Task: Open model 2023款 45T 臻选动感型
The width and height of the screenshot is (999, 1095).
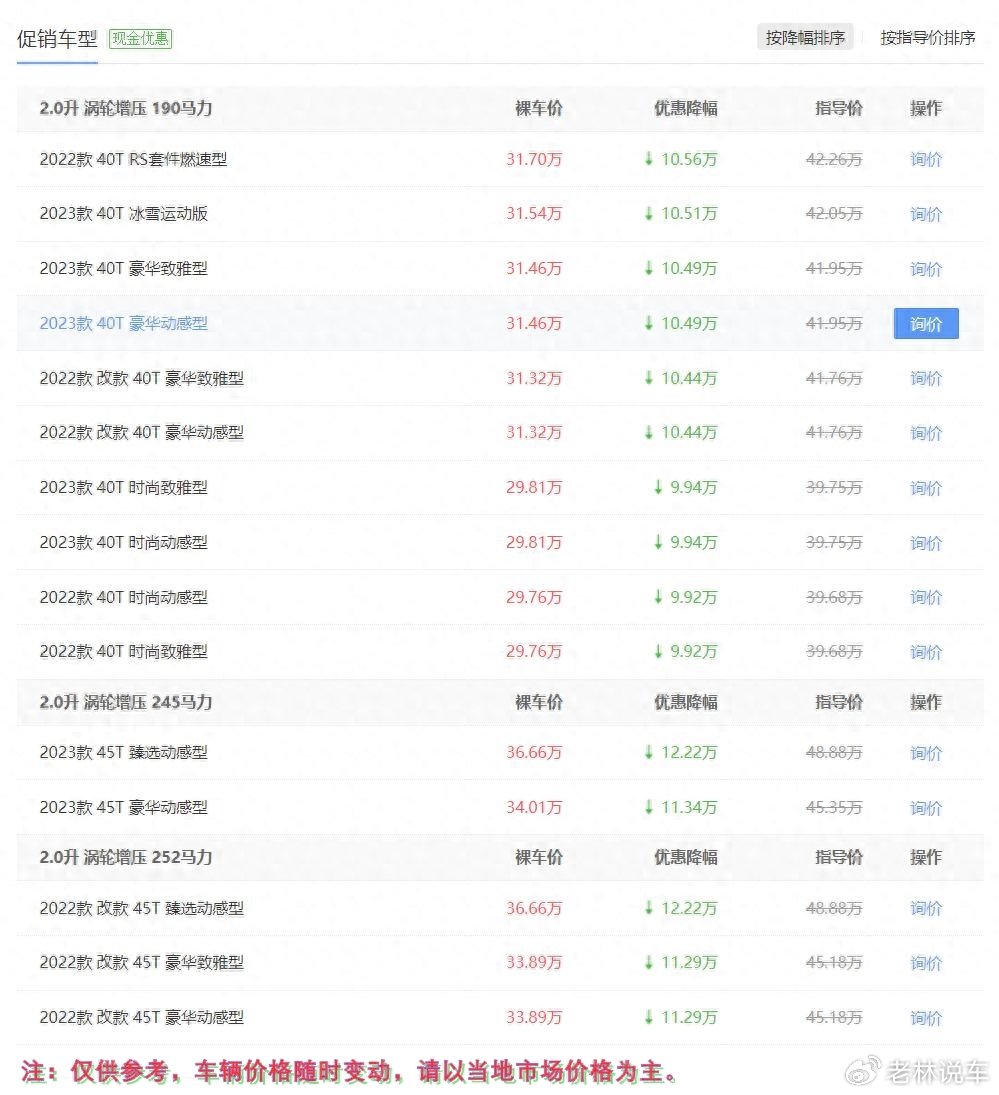Action: [124, 752]
